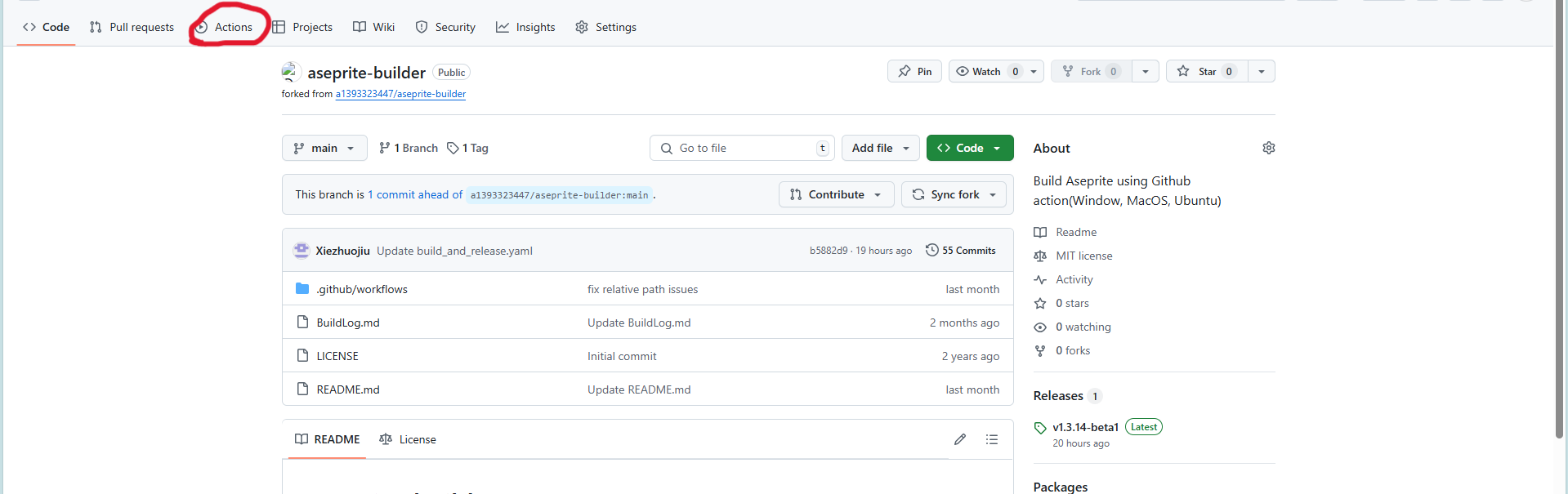Click the .github/workflows folder icon
The height and width of the screenshot is (494, 1568).
(302, 288)
